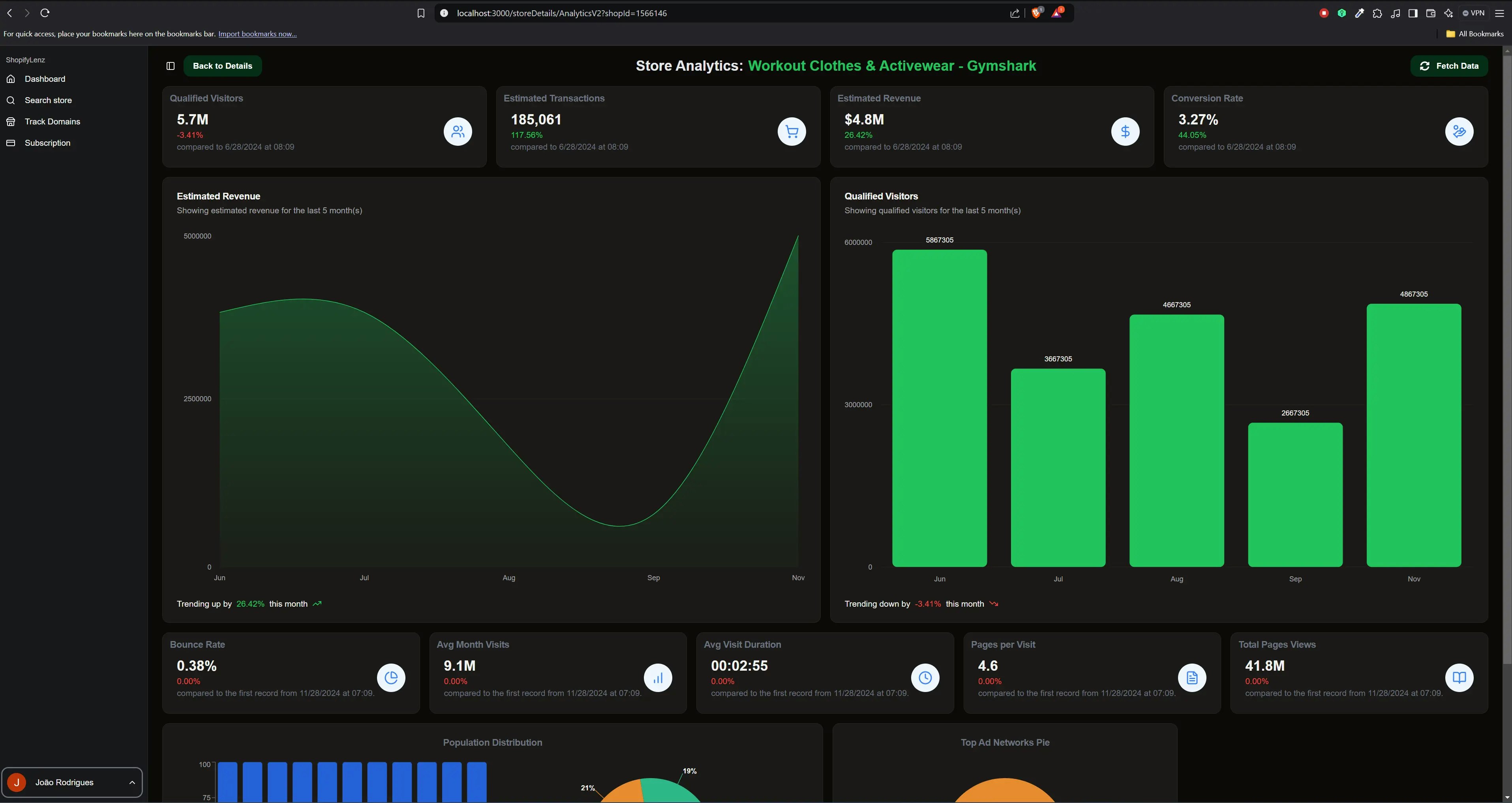The image size is (1512, 803).
Task: Click the 3.27% conversion rate value
Action: [x=1198, y=119]
